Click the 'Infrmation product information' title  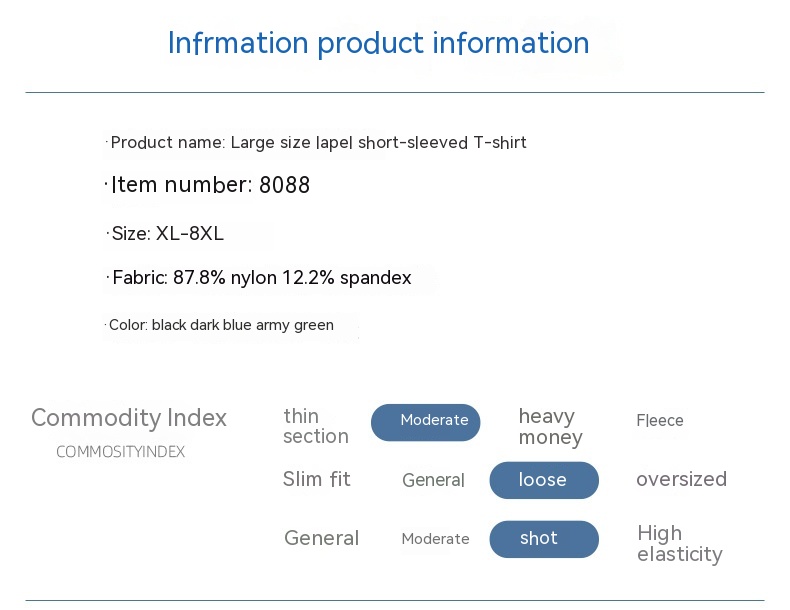(378, 43)
